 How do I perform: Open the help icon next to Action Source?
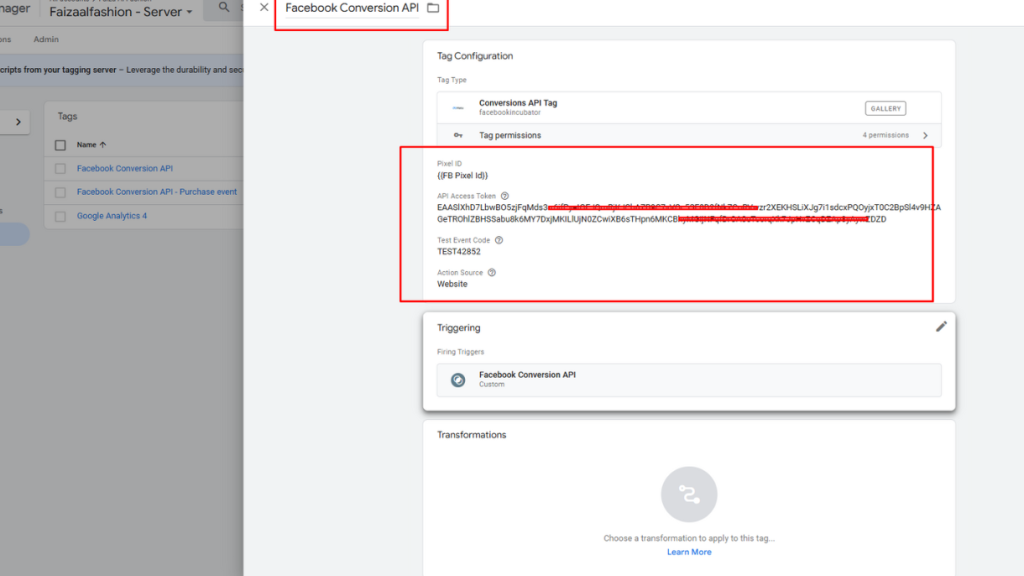click(x=492, y=273)
